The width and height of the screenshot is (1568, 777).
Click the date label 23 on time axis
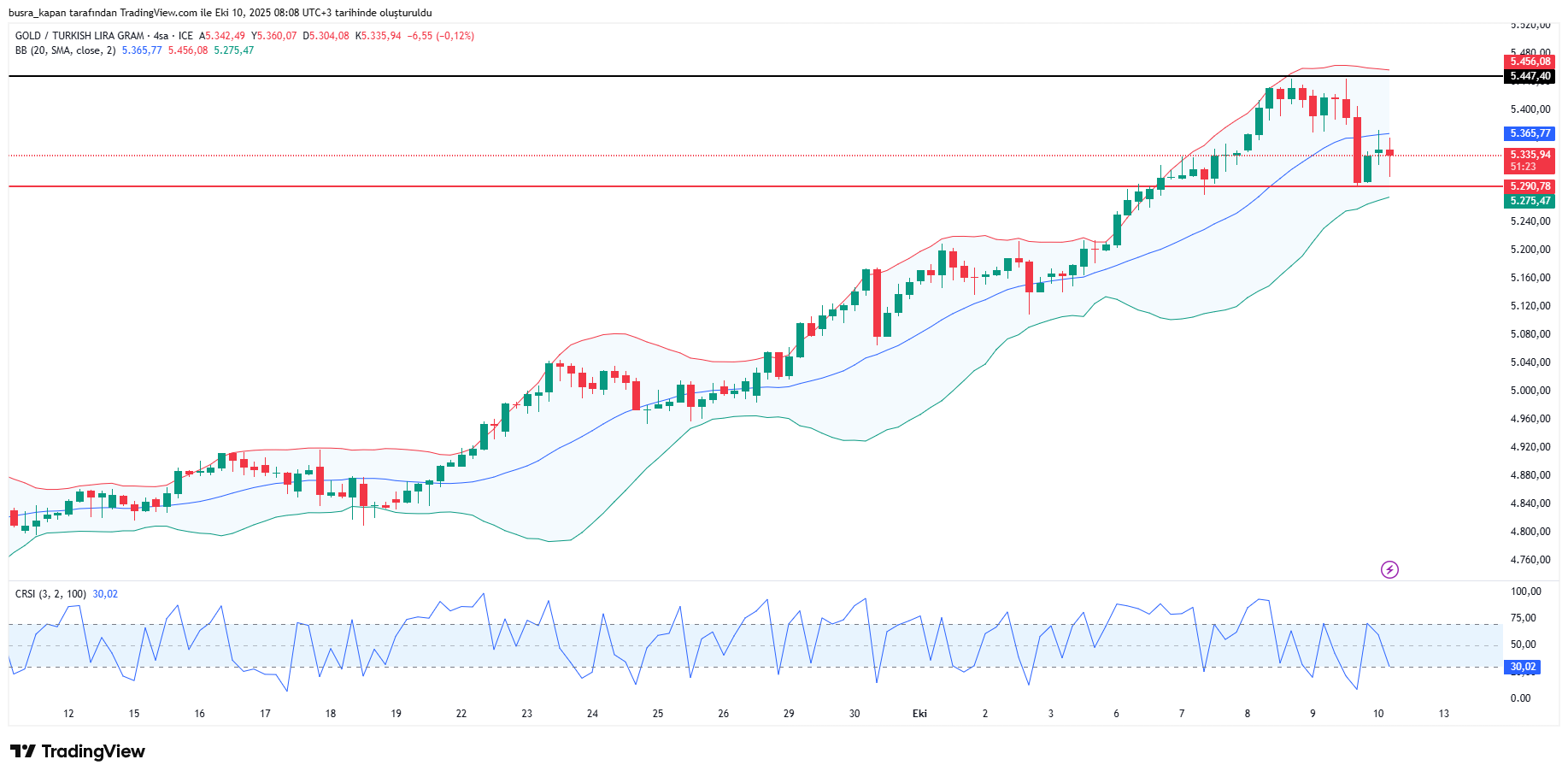click(x=526, y=714)
